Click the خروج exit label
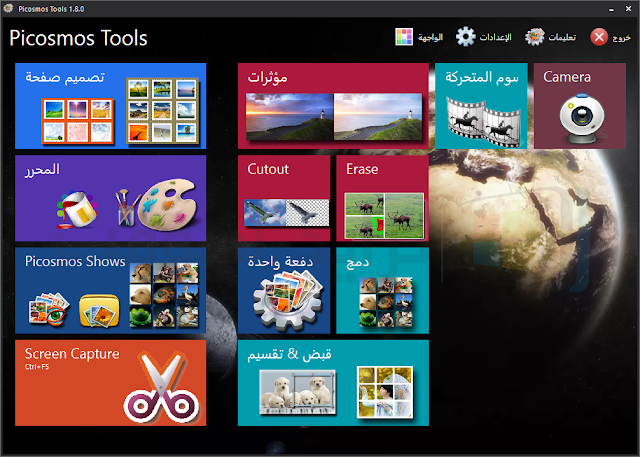 (621, 38)
